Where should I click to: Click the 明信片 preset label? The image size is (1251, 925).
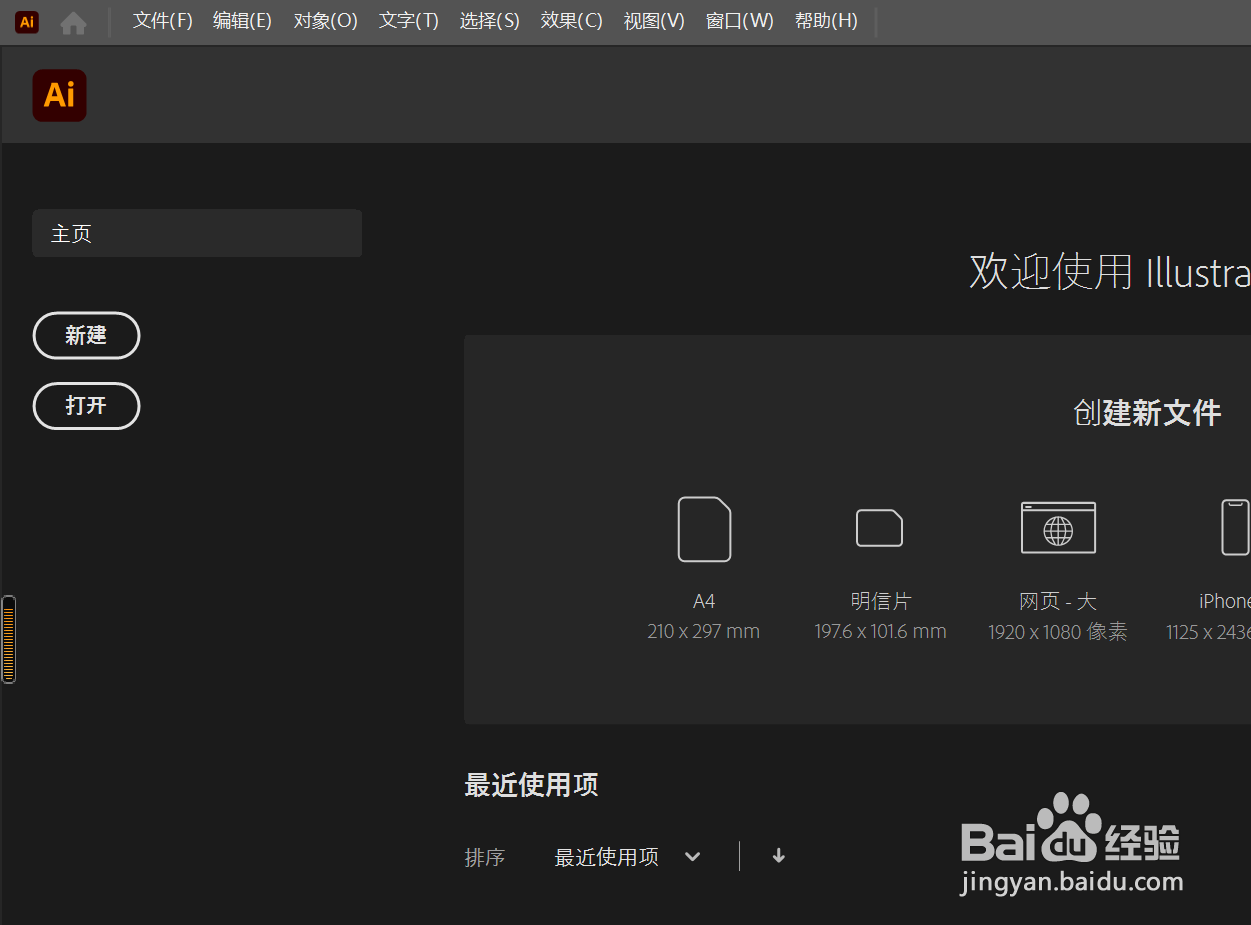point(881,601)
